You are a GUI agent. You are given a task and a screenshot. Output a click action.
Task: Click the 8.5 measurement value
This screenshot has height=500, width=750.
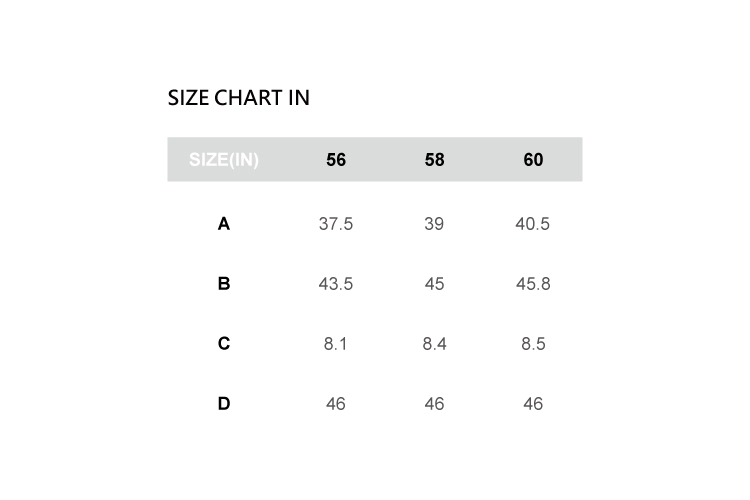pos(533,344)
